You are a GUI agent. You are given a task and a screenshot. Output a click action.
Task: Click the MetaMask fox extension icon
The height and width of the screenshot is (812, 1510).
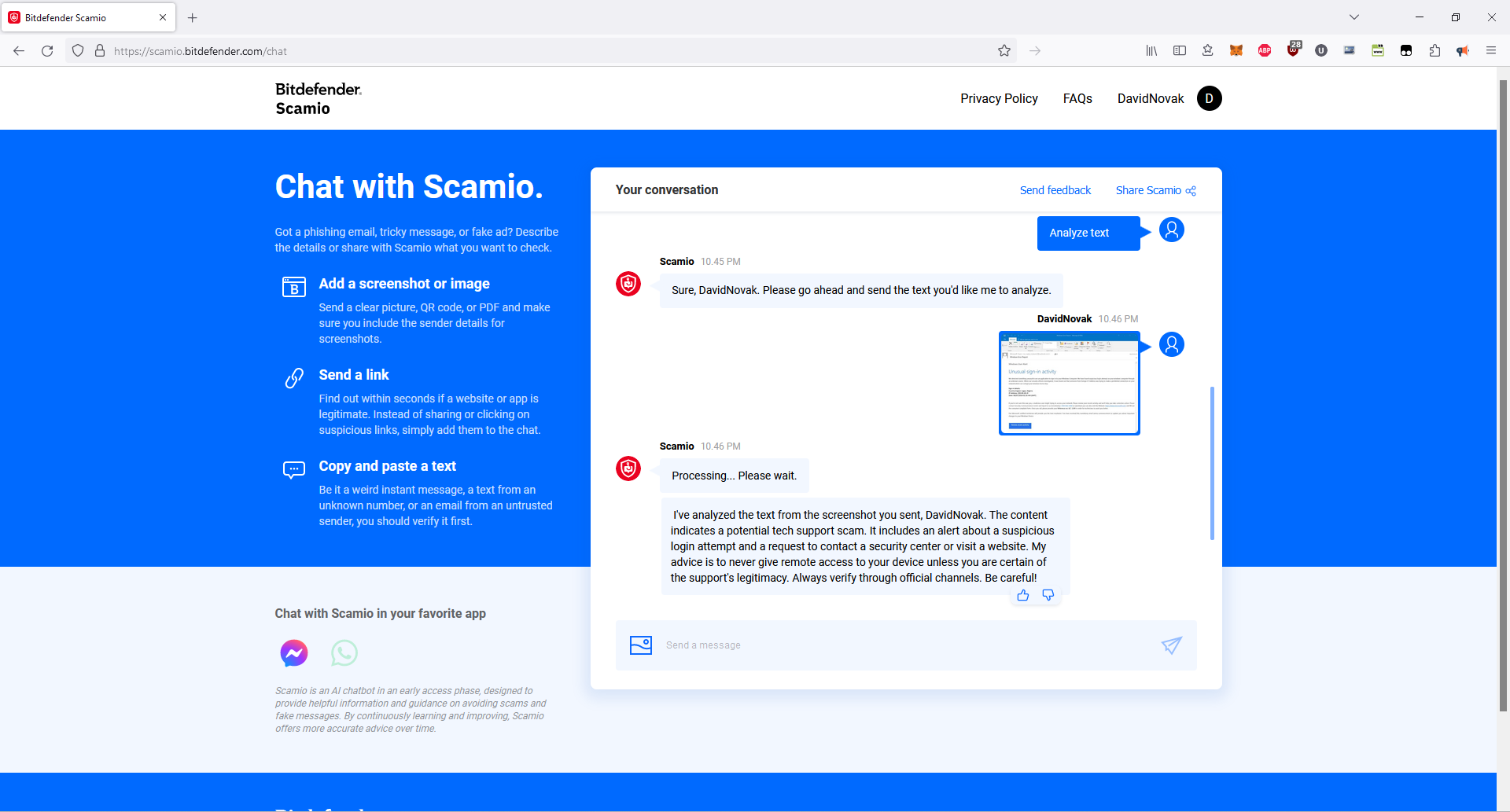tap(1236, 51)
